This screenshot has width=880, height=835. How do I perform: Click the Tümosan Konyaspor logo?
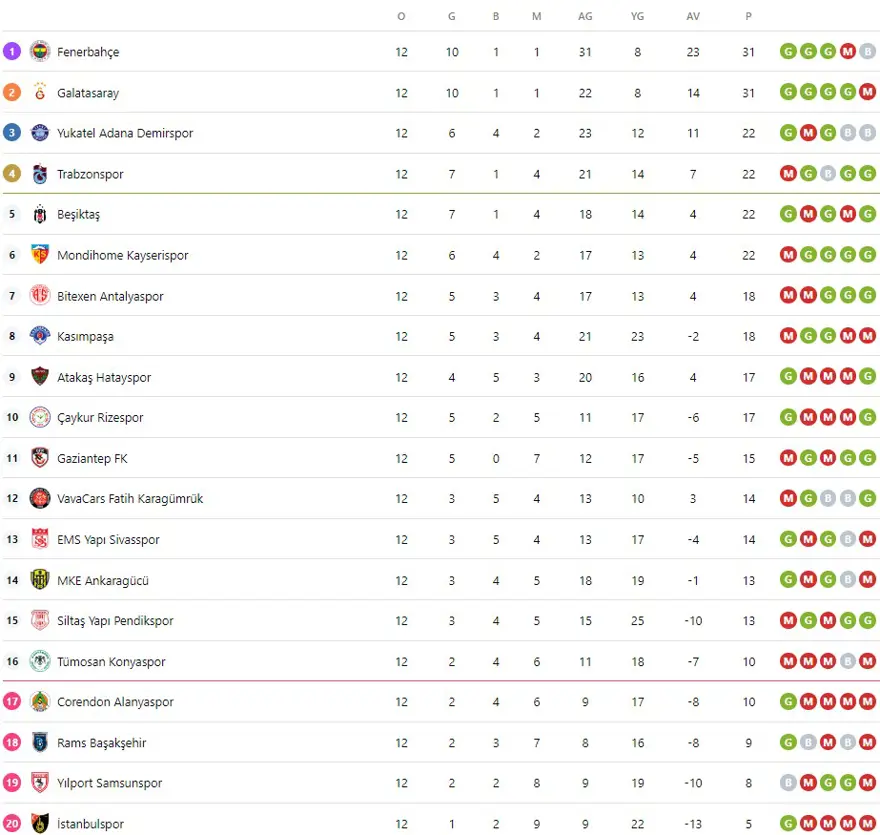(40, 661)
